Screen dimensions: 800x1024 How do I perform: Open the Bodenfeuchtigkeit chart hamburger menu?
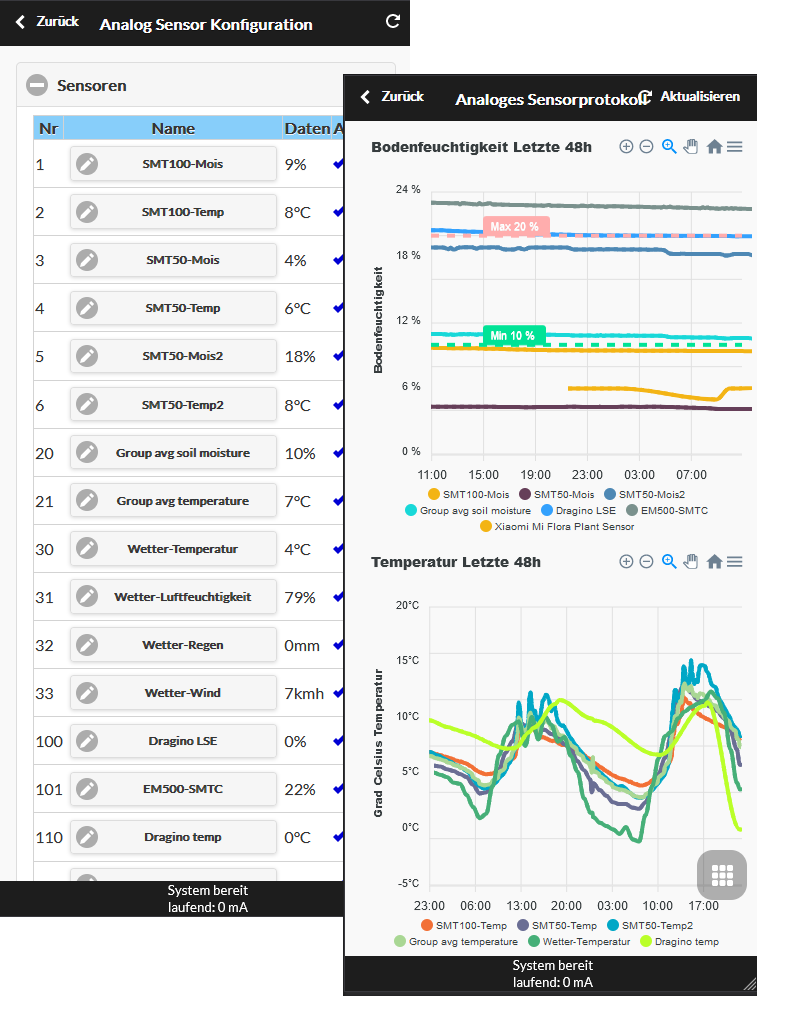pyautogui.click(x=735, y=147)
